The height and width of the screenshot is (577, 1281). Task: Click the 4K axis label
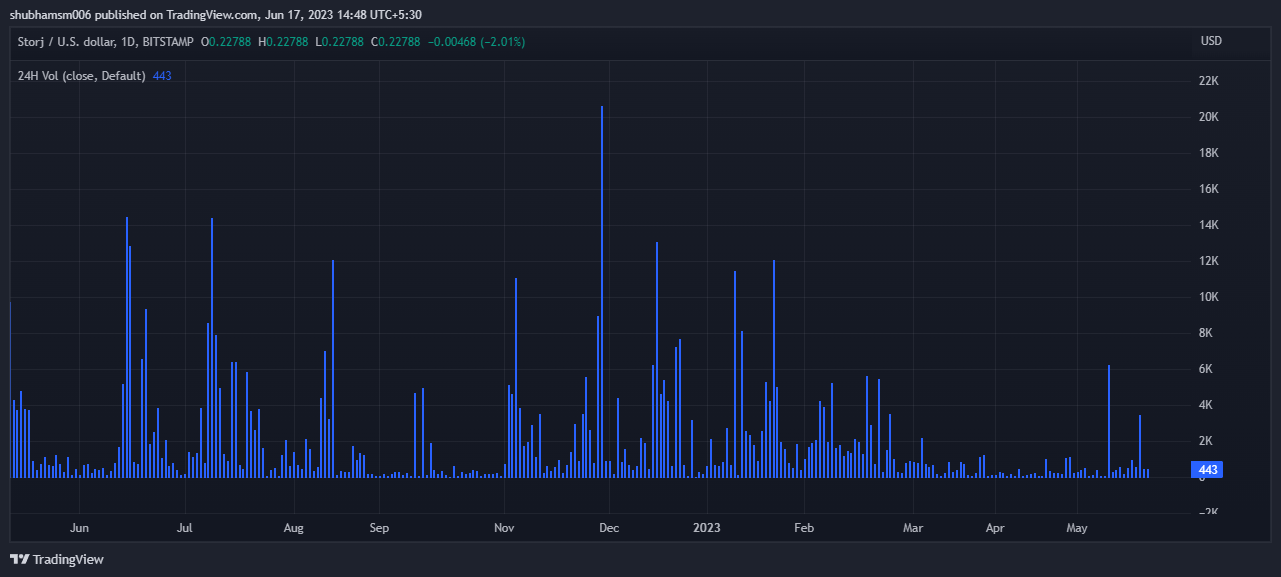coord(1208,405)
